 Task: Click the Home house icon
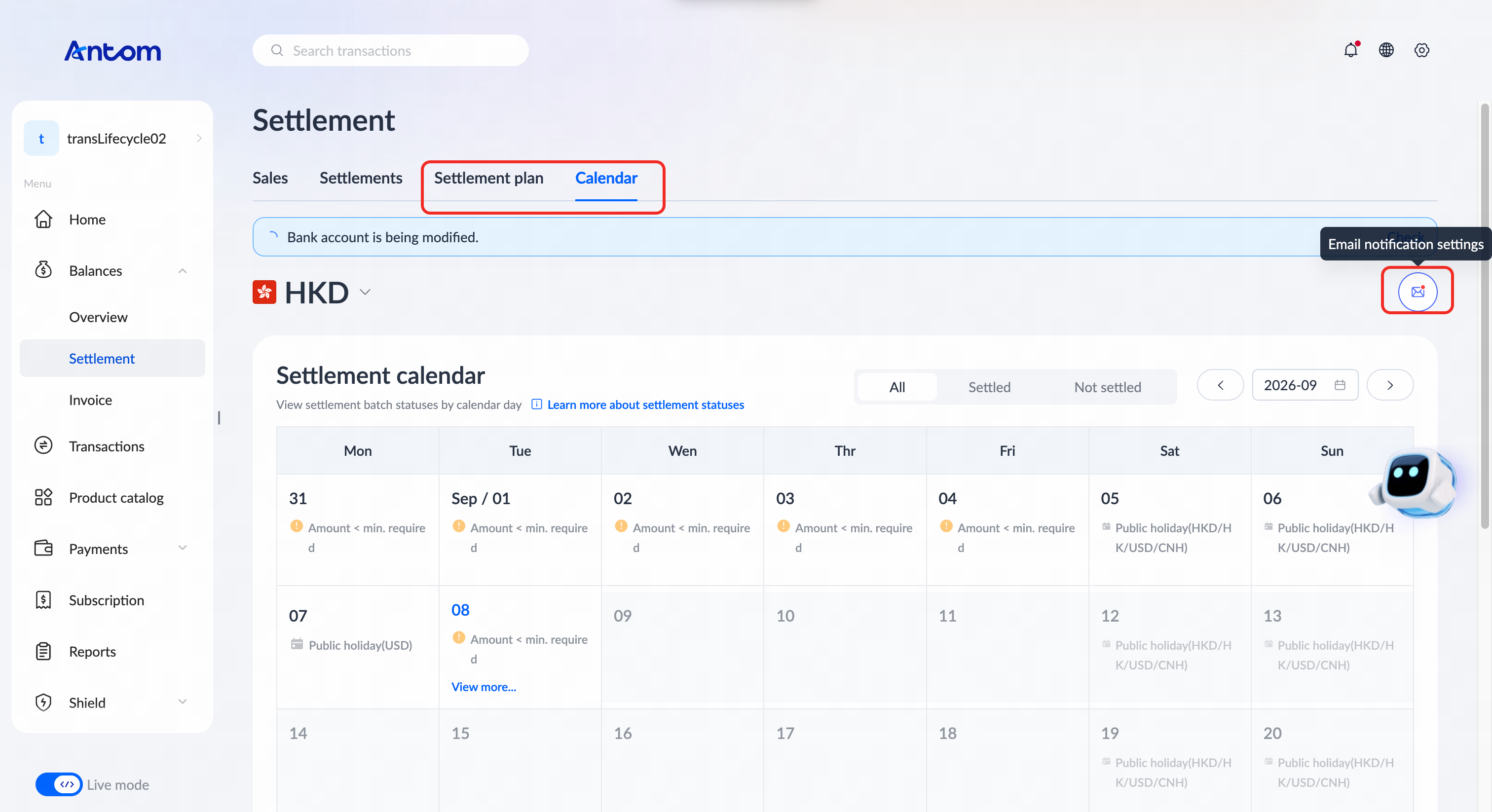[x=43, y=219]
